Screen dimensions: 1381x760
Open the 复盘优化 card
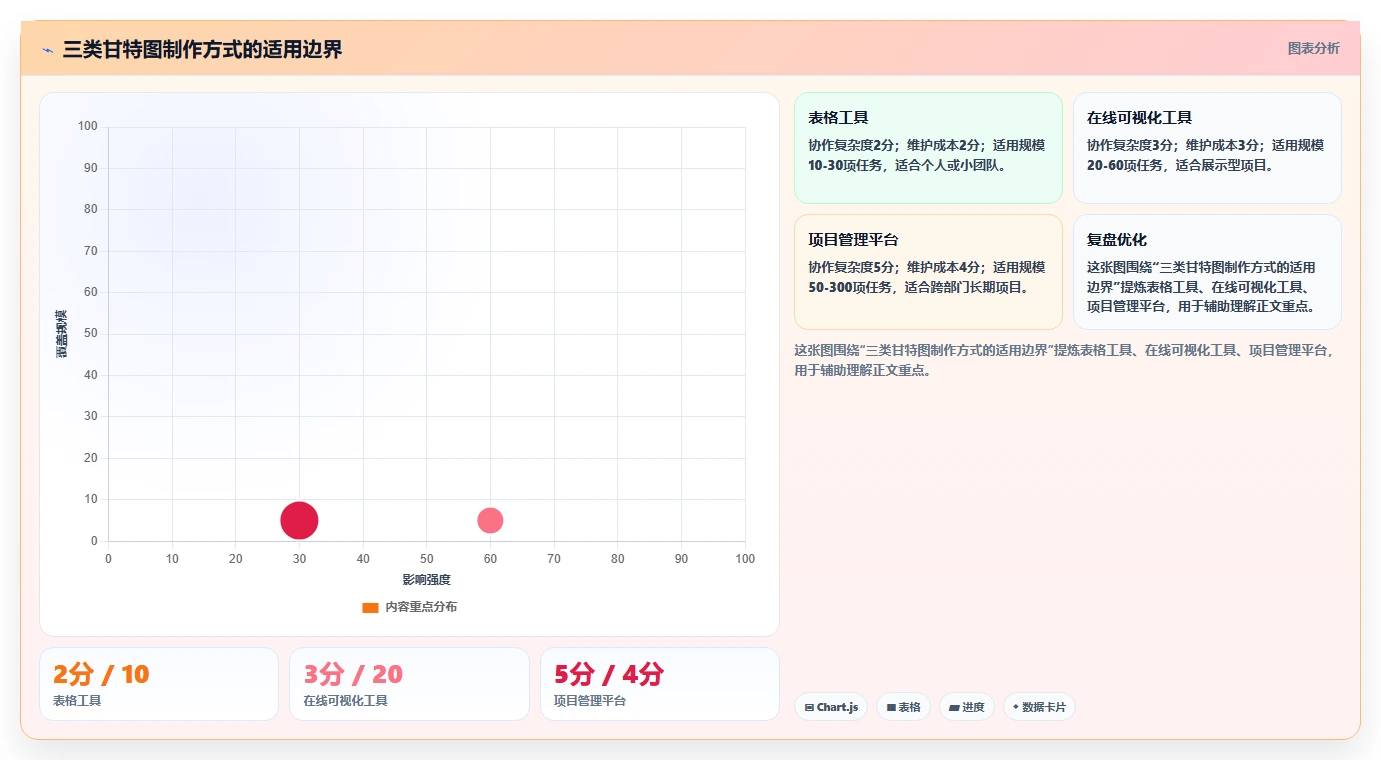1207,272
